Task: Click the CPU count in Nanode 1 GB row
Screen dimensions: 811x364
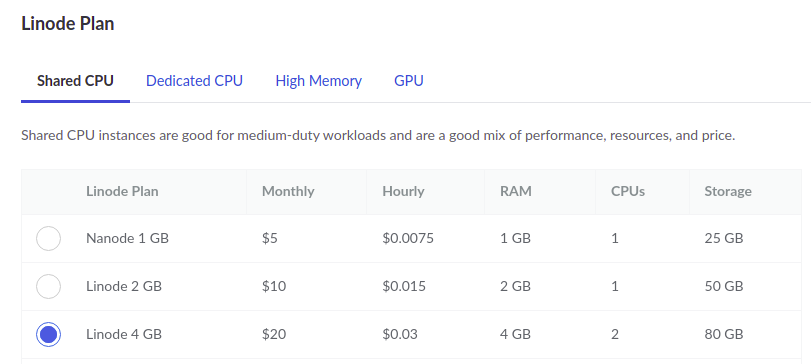Action: tap(614, 238)
